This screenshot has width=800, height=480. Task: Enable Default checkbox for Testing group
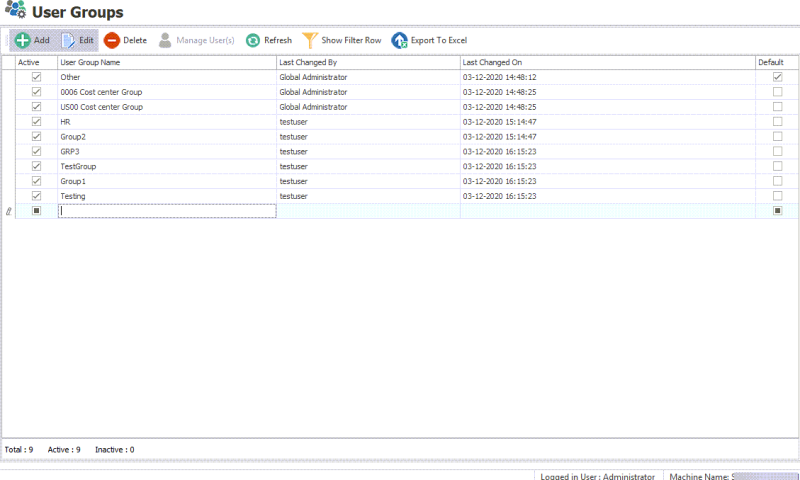pos(777,196)
